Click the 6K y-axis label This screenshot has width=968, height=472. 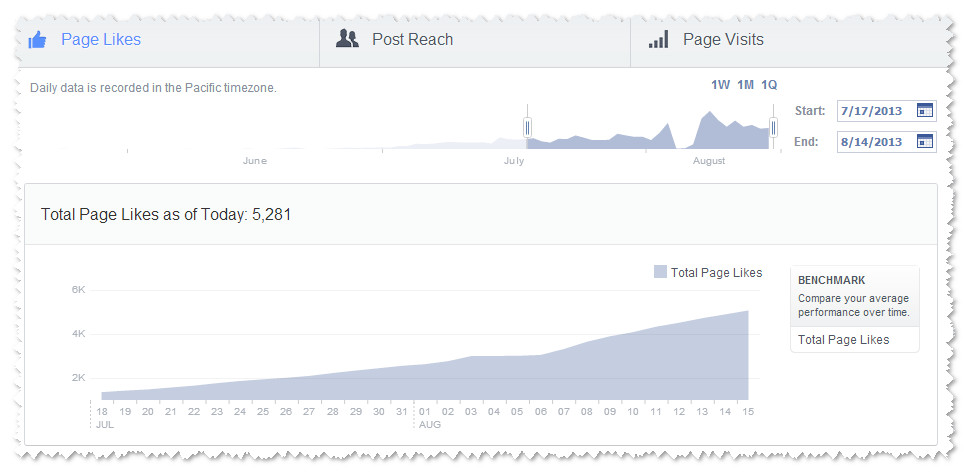tap(78, 290)
